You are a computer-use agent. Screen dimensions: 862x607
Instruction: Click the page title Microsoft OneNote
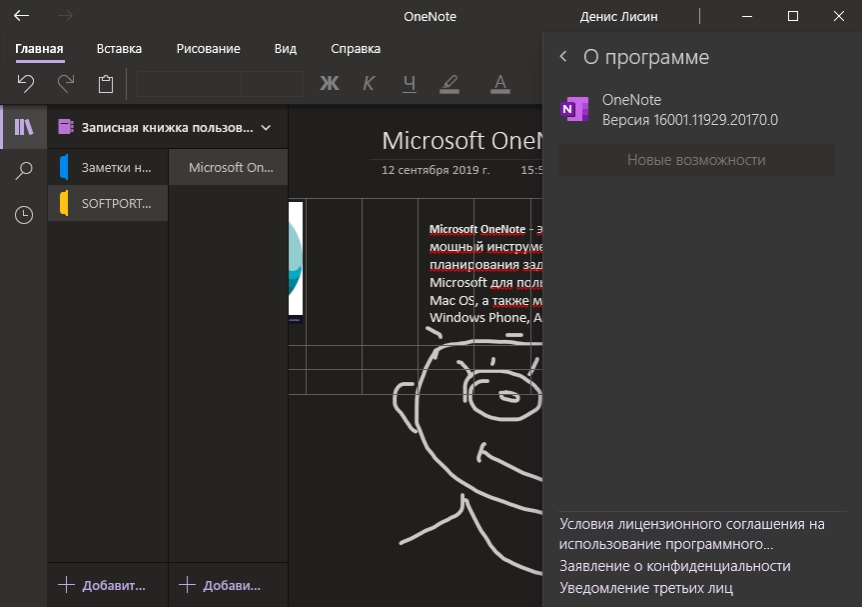pos(462,141)
